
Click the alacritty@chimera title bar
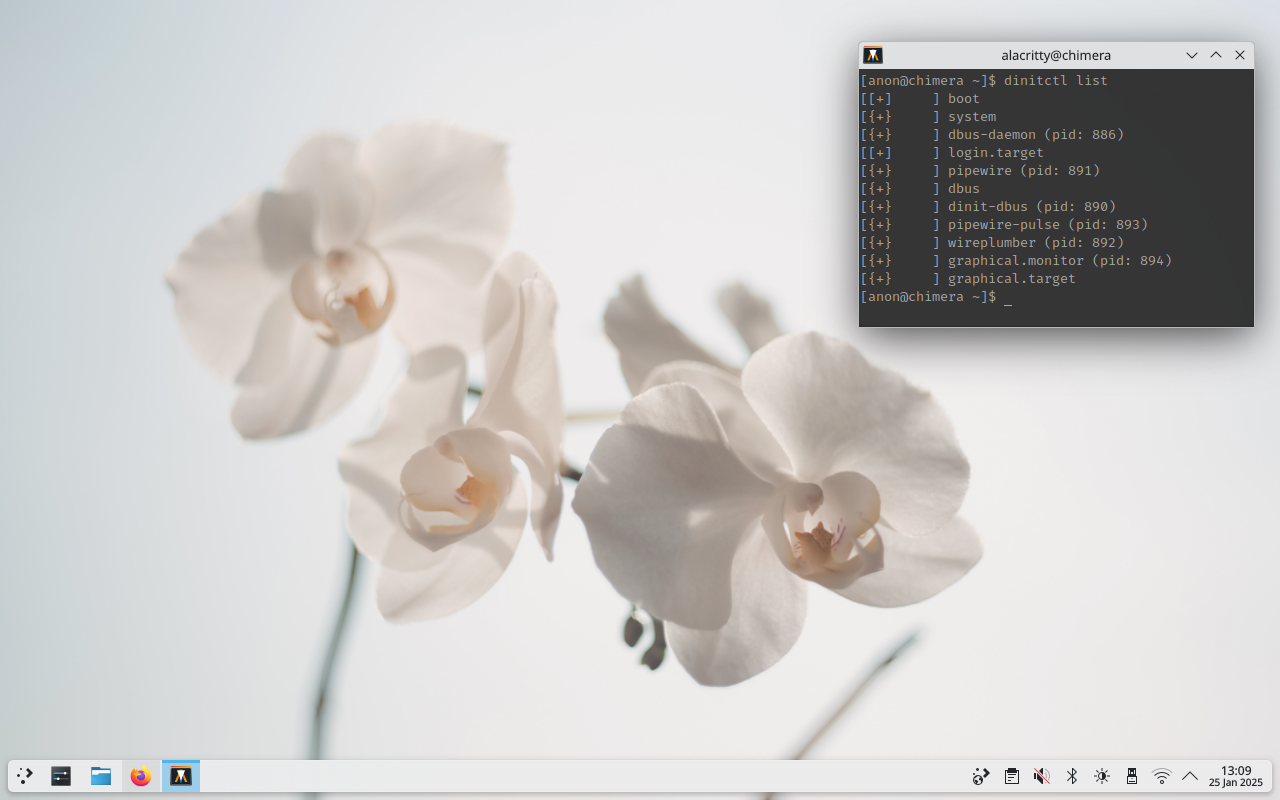(x=1056, y=55)
